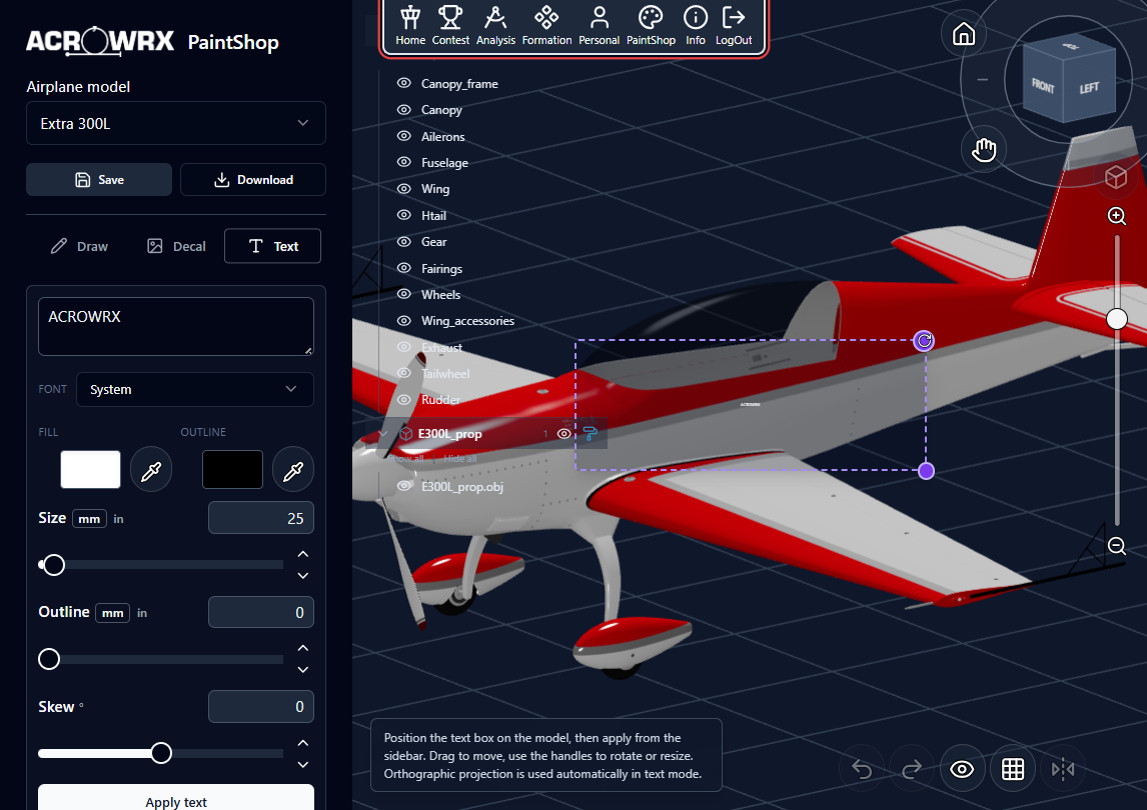
Task: Open the Info page
Action: [x=695, y=25]
